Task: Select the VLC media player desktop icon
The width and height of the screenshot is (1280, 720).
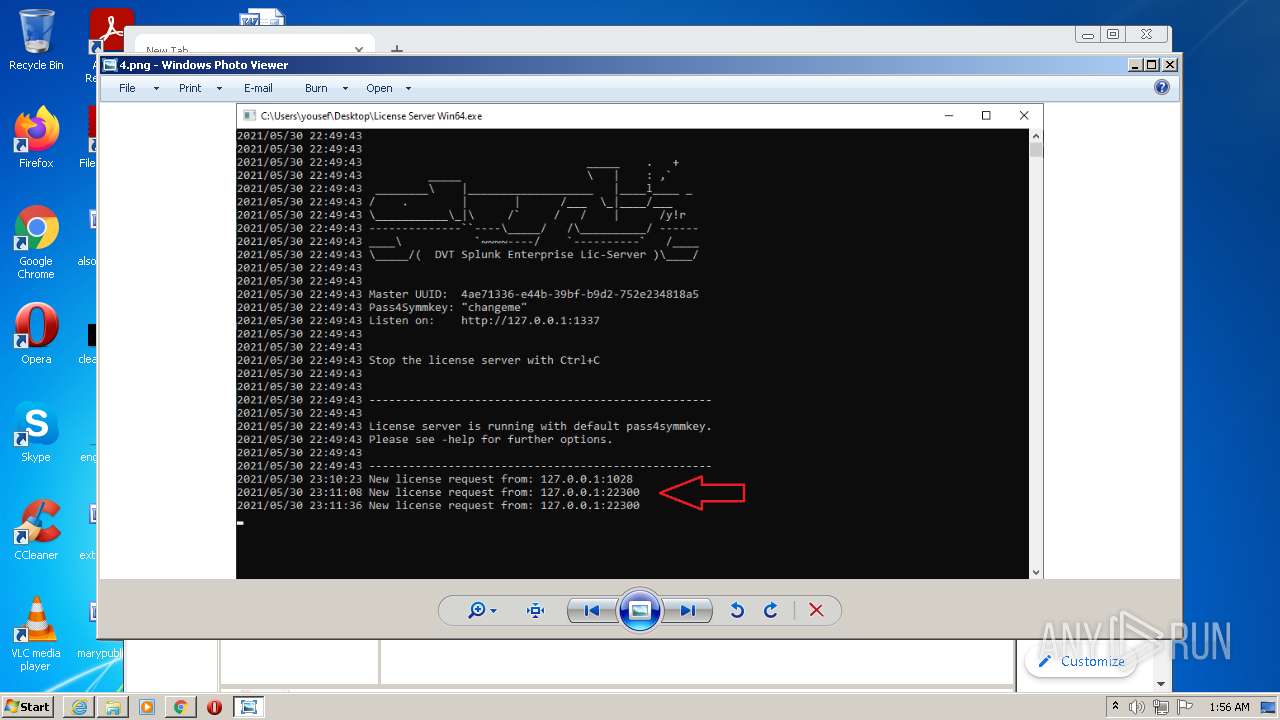Action: (36, 634)
